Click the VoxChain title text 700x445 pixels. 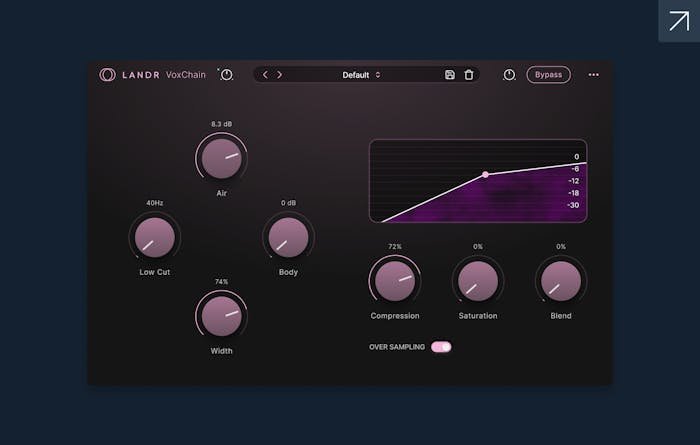[186, 75]
